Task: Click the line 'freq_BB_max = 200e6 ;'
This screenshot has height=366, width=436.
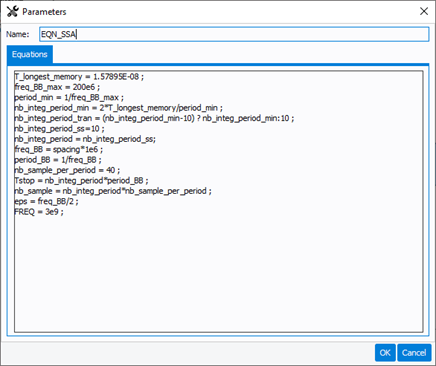Action: [x=57, y=87]
